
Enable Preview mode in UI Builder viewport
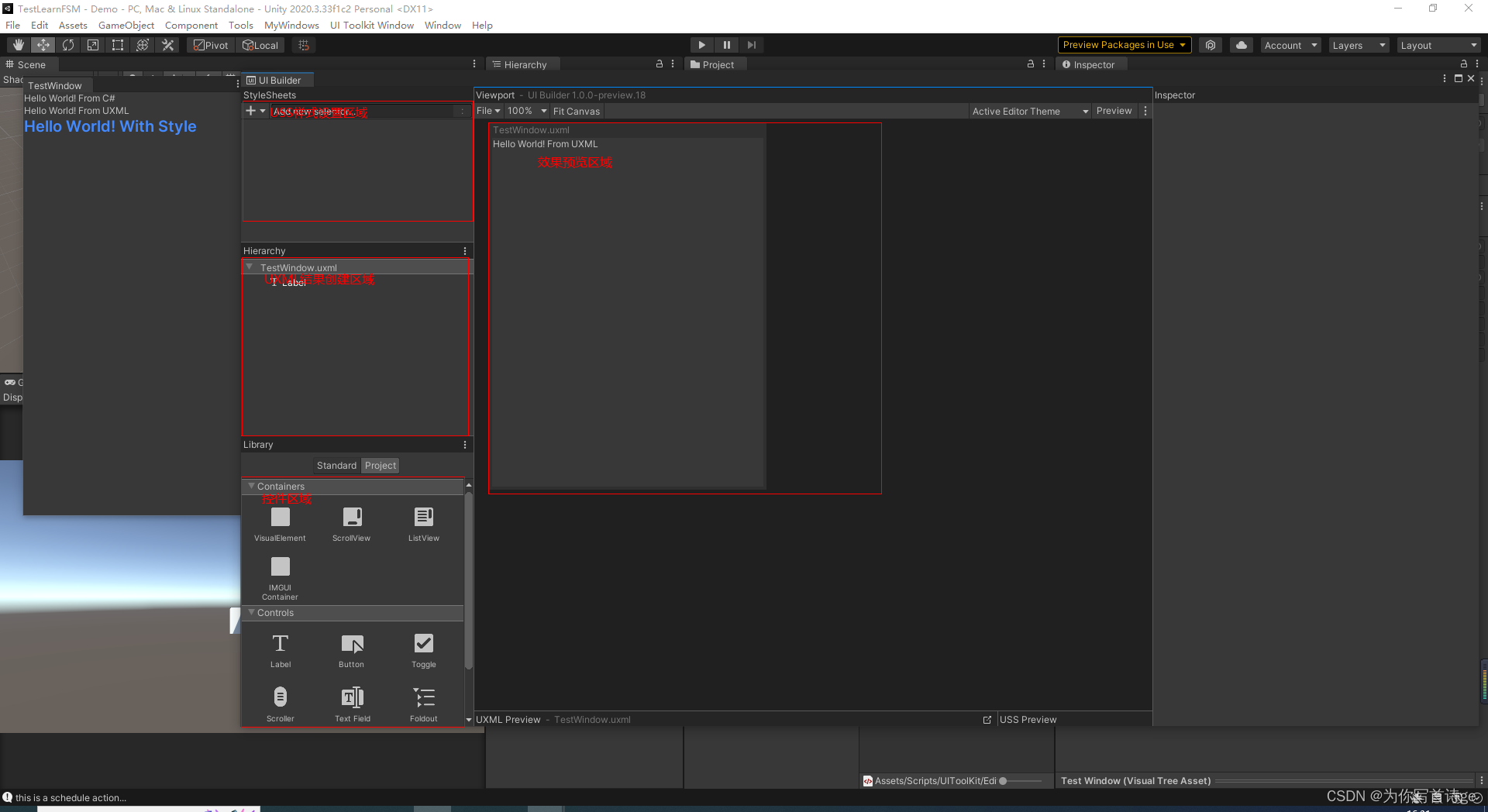(1114, 111)
